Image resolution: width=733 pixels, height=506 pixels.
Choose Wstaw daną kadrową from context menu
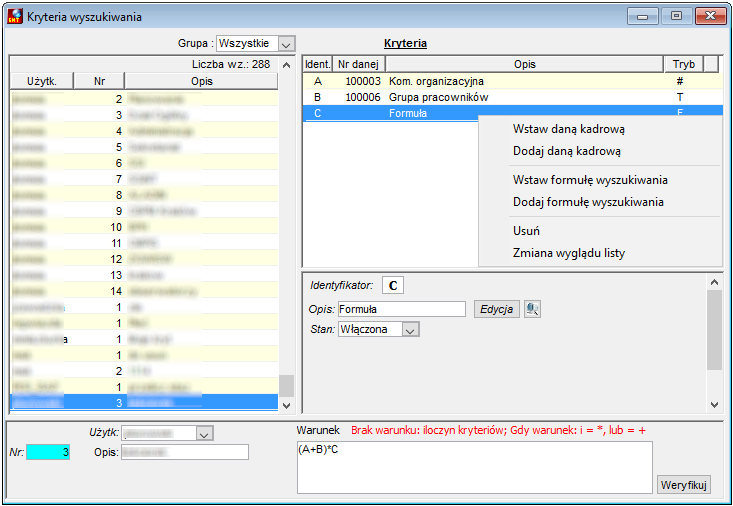coord(568,129)
